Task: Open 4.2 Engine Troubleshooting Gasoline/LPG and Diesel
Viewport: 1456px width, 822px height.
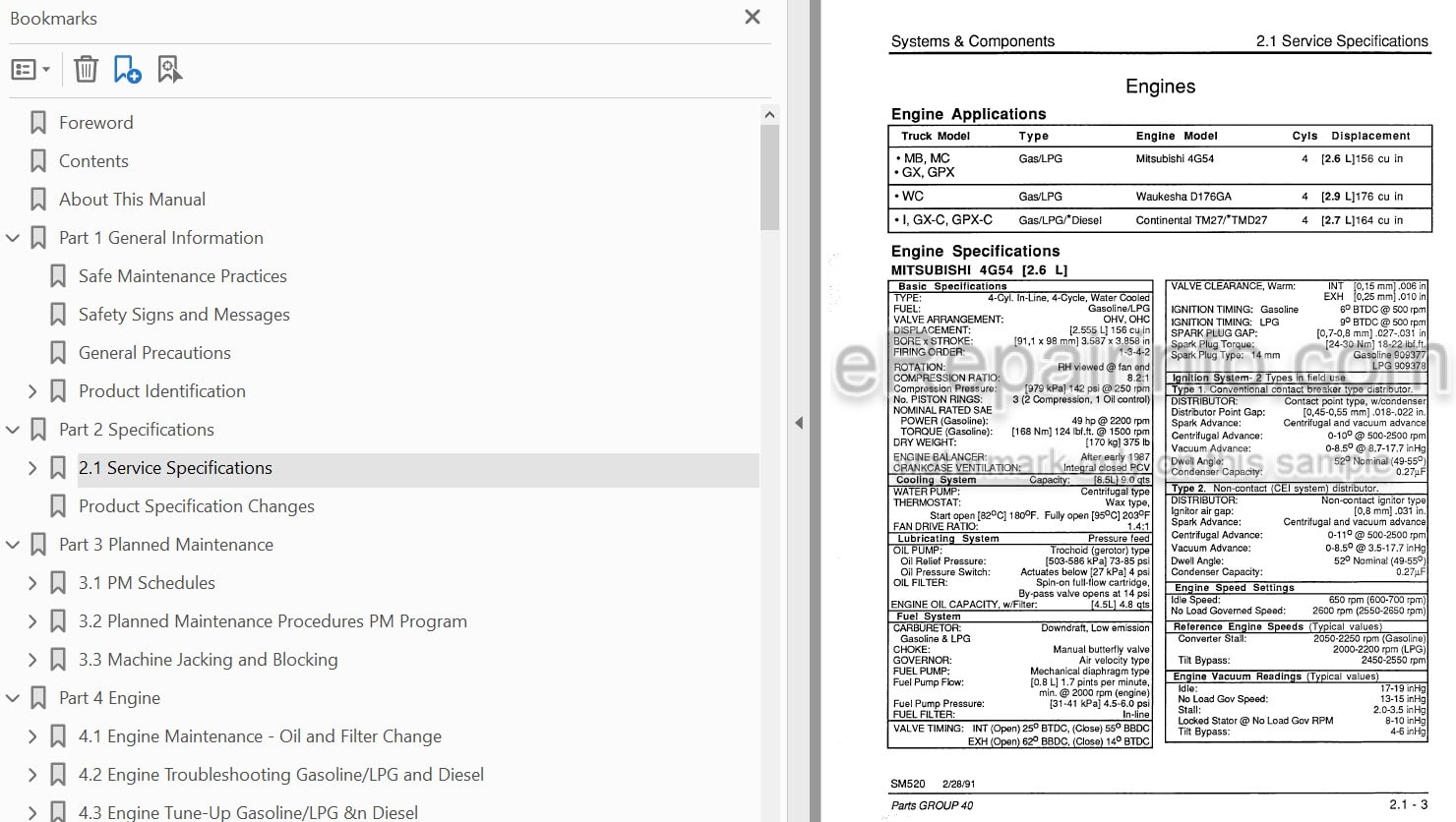Action: pos(281,775)
